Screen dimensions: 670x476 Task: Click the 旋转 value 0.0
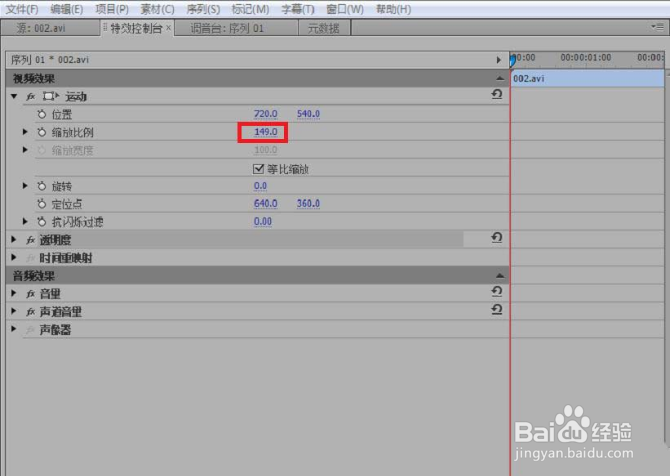(260, 186)
